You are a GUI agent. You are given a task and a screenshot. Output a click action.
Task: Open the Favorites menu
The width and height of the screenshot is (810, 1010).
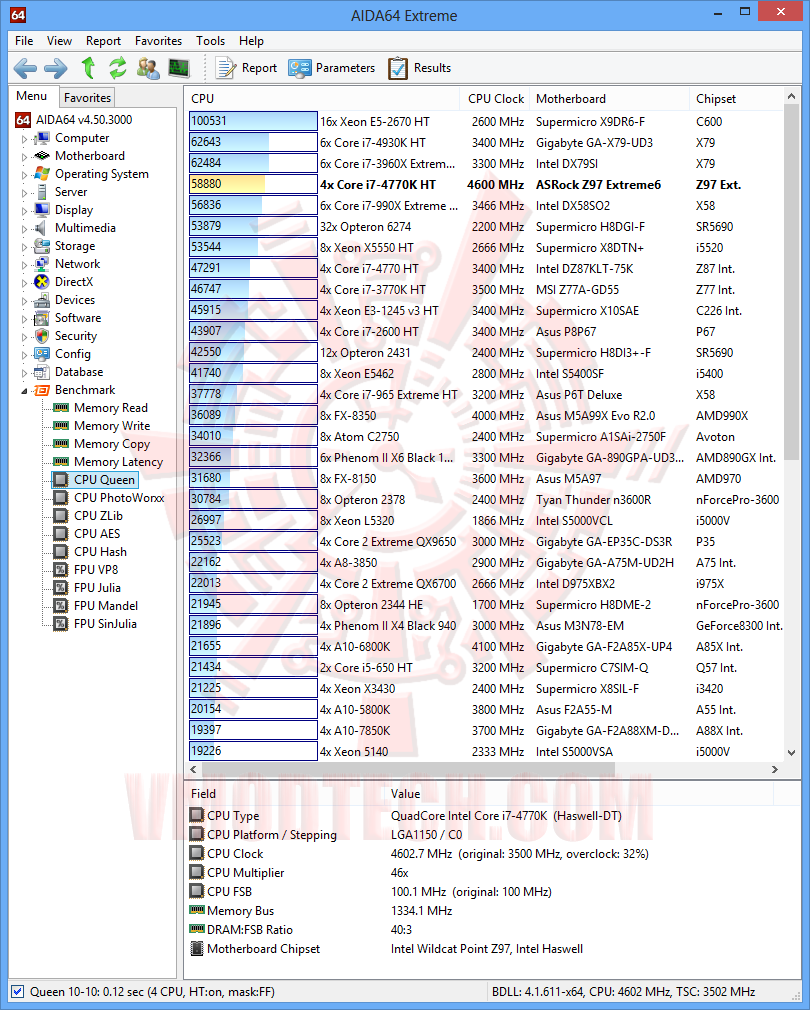pyautogui.click(x=158, y=41)
